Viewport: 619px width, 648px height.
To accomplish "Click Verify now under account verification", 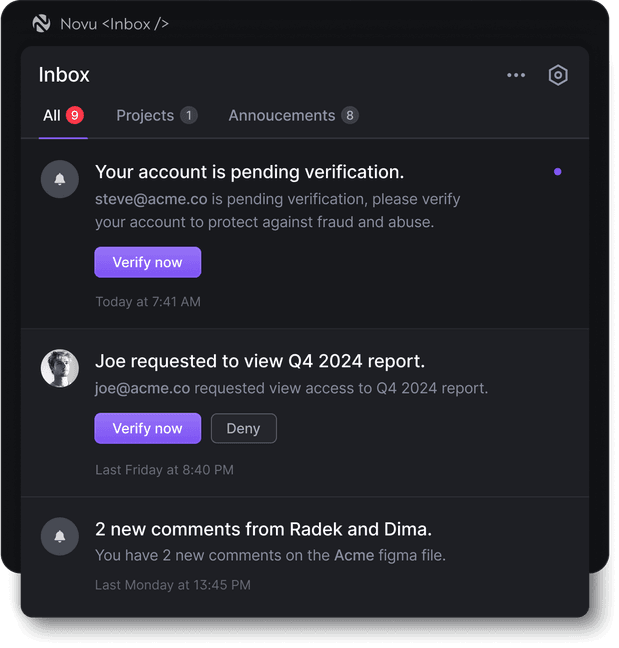I will click(x=148, y=262).
